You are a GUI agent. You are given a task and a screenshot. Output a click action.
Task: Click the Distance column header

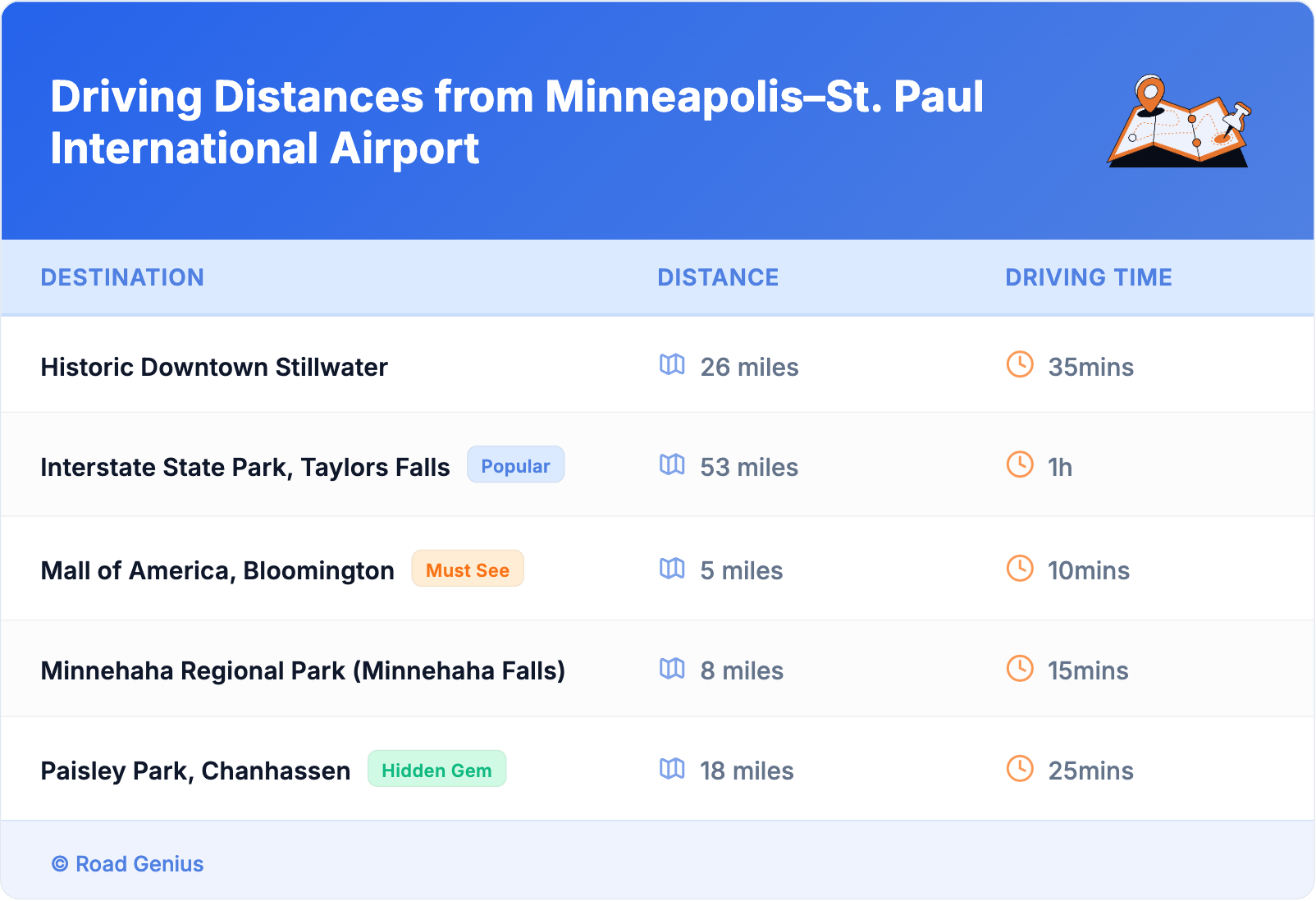click(x=718, y=277)
